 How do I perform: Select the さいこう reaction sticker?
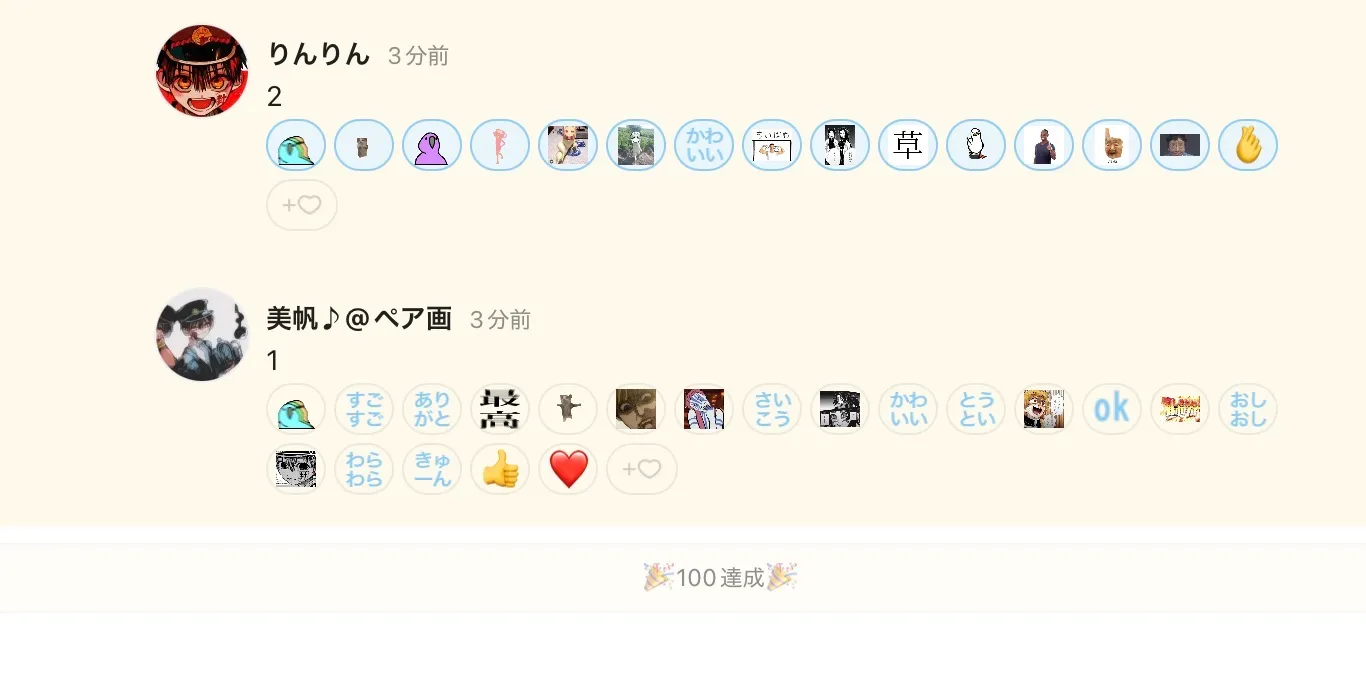point(772,409)
